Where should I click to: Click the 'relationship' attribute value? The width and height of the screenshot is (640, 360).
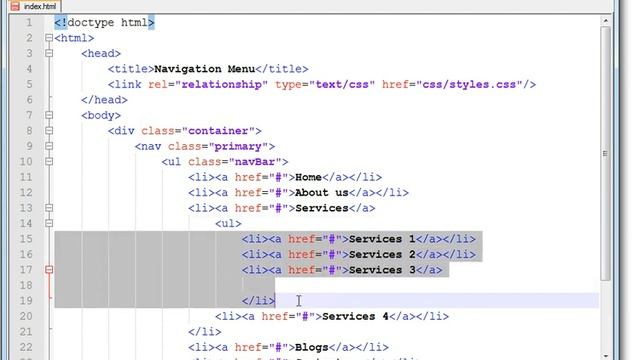tap(221, 84)
